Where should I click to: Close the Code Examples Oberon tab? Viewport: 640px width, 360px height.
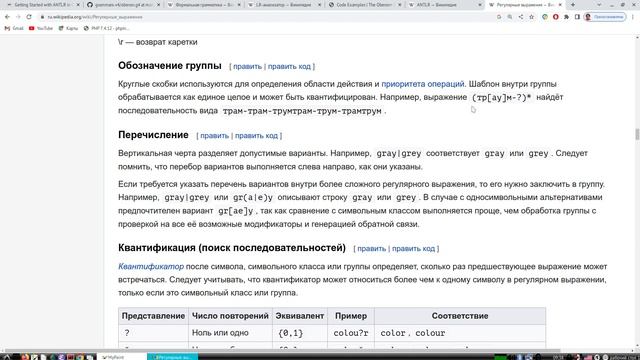click(x=400, y=5)
